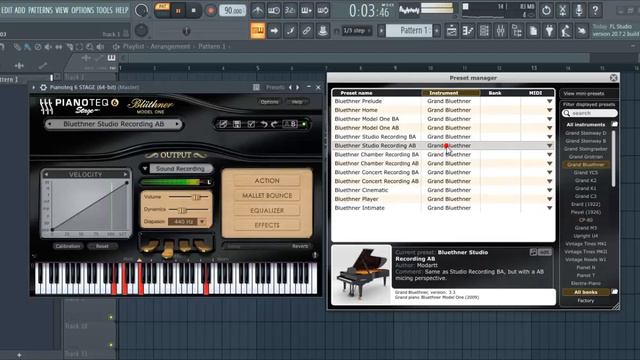Expand dropdown arrow for Bluethner Intimate row
This screenshot has width=640, height=360.
pos(549,208)
